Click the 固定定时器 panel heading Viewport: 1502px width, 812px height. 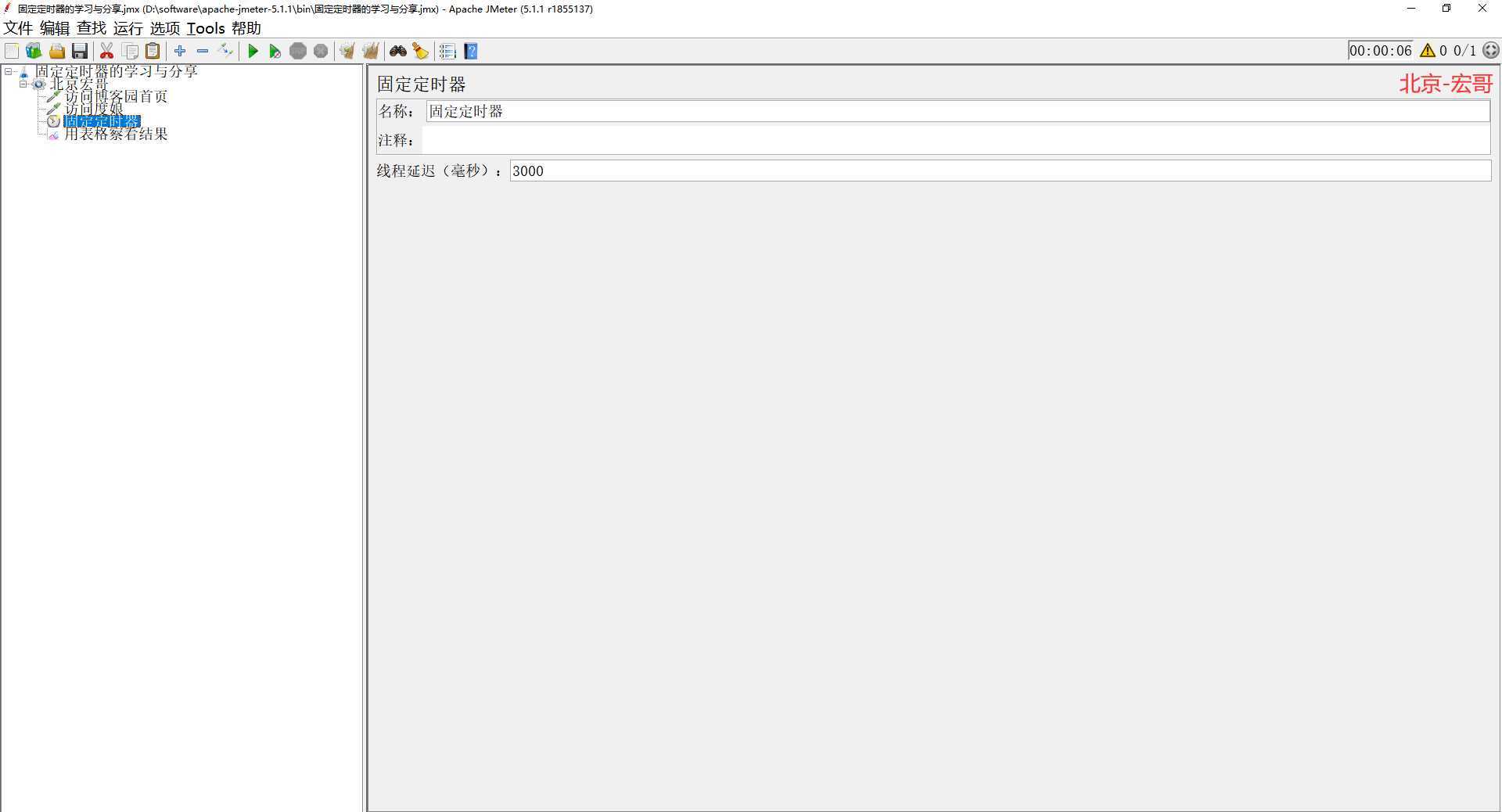pyautogui.click(x=422, y=84)
